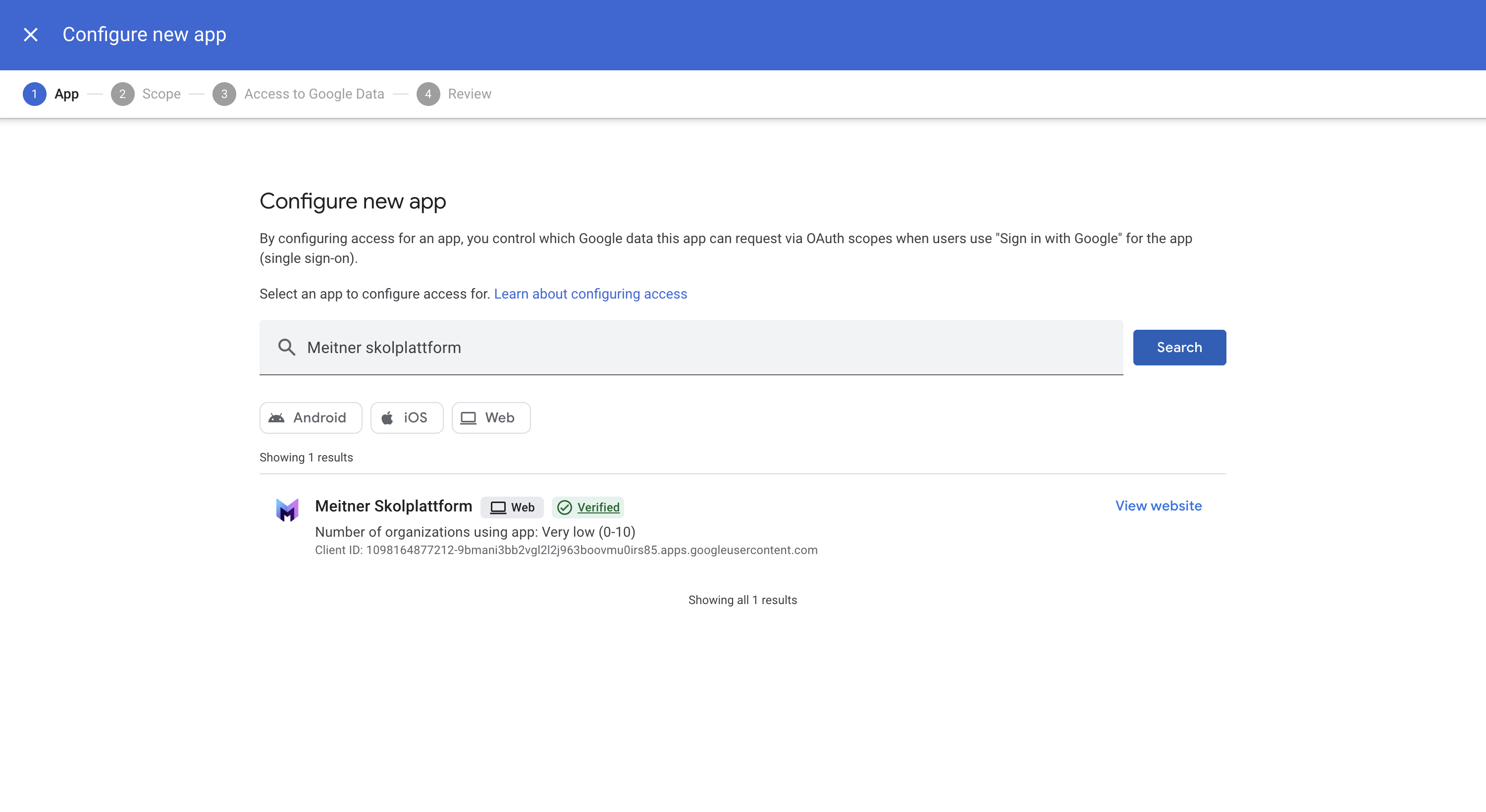Click the Showing 1 results label
The height and width of the screenshot is (812, 1486).
[x=306, y=457]
